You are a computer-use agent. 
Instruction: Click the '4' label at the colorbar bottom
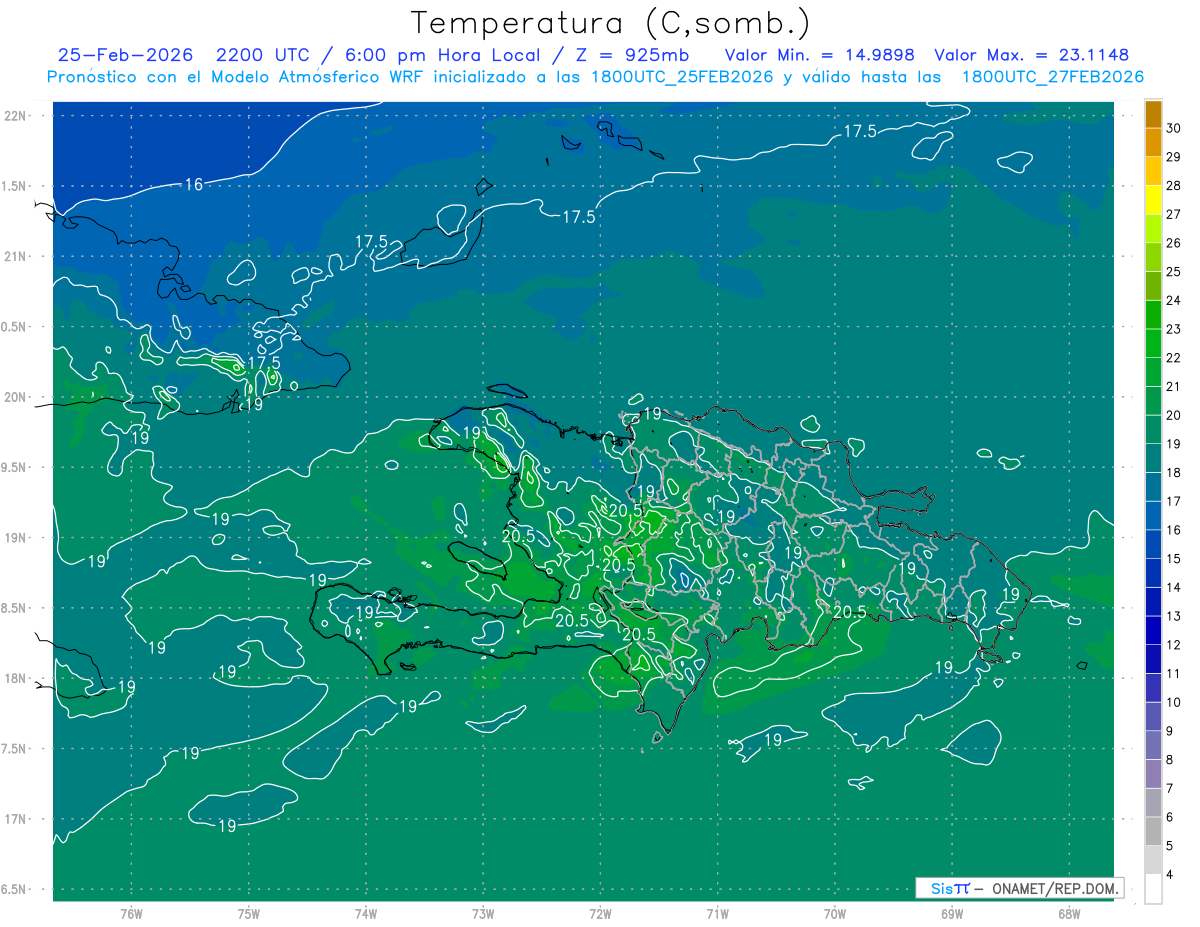[x=1170, y=875]
